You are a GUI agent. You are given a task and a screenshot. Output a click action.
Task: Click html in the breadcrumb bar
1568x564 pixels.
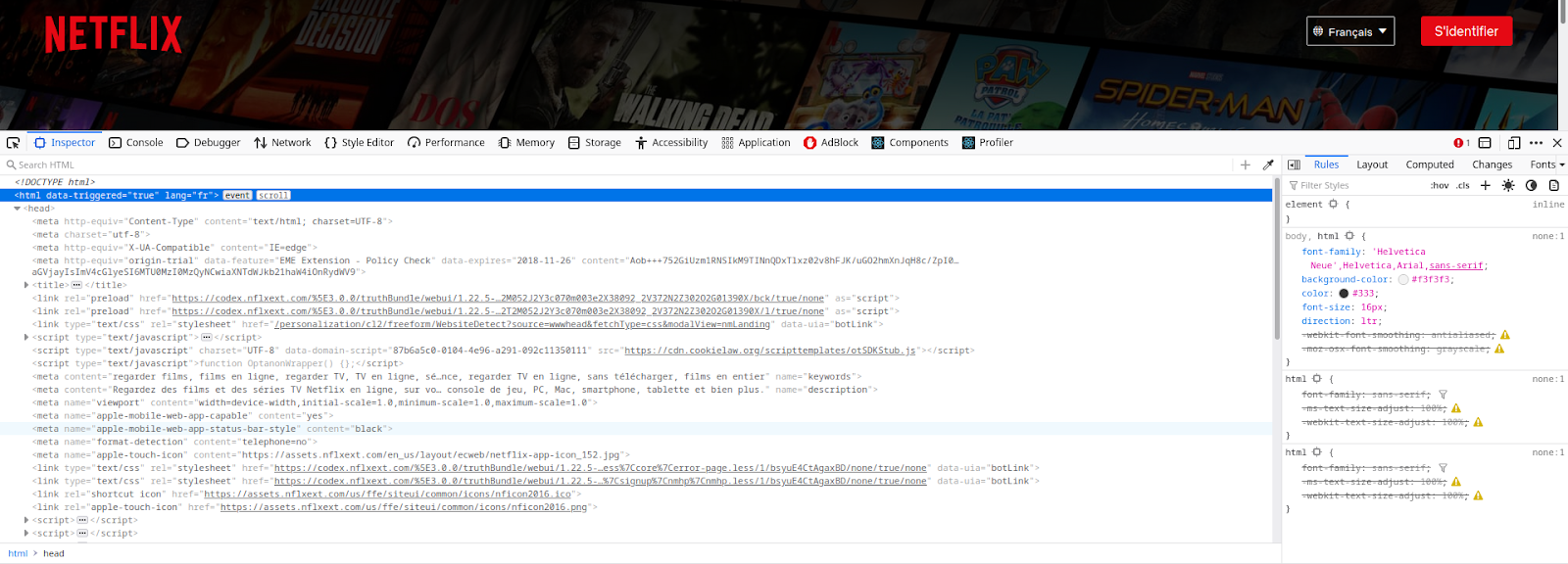(18, 554)
